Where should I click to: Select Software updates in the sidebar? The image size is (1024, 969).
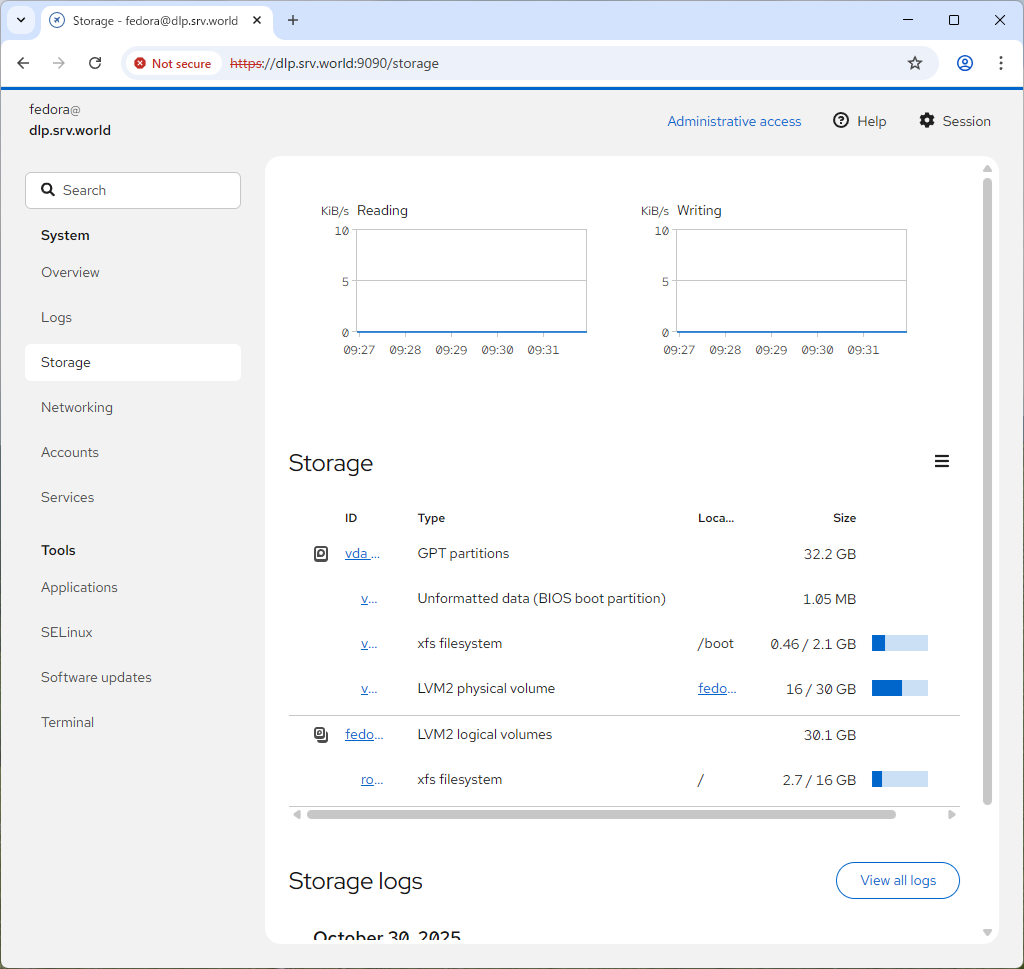pos(96,677)
